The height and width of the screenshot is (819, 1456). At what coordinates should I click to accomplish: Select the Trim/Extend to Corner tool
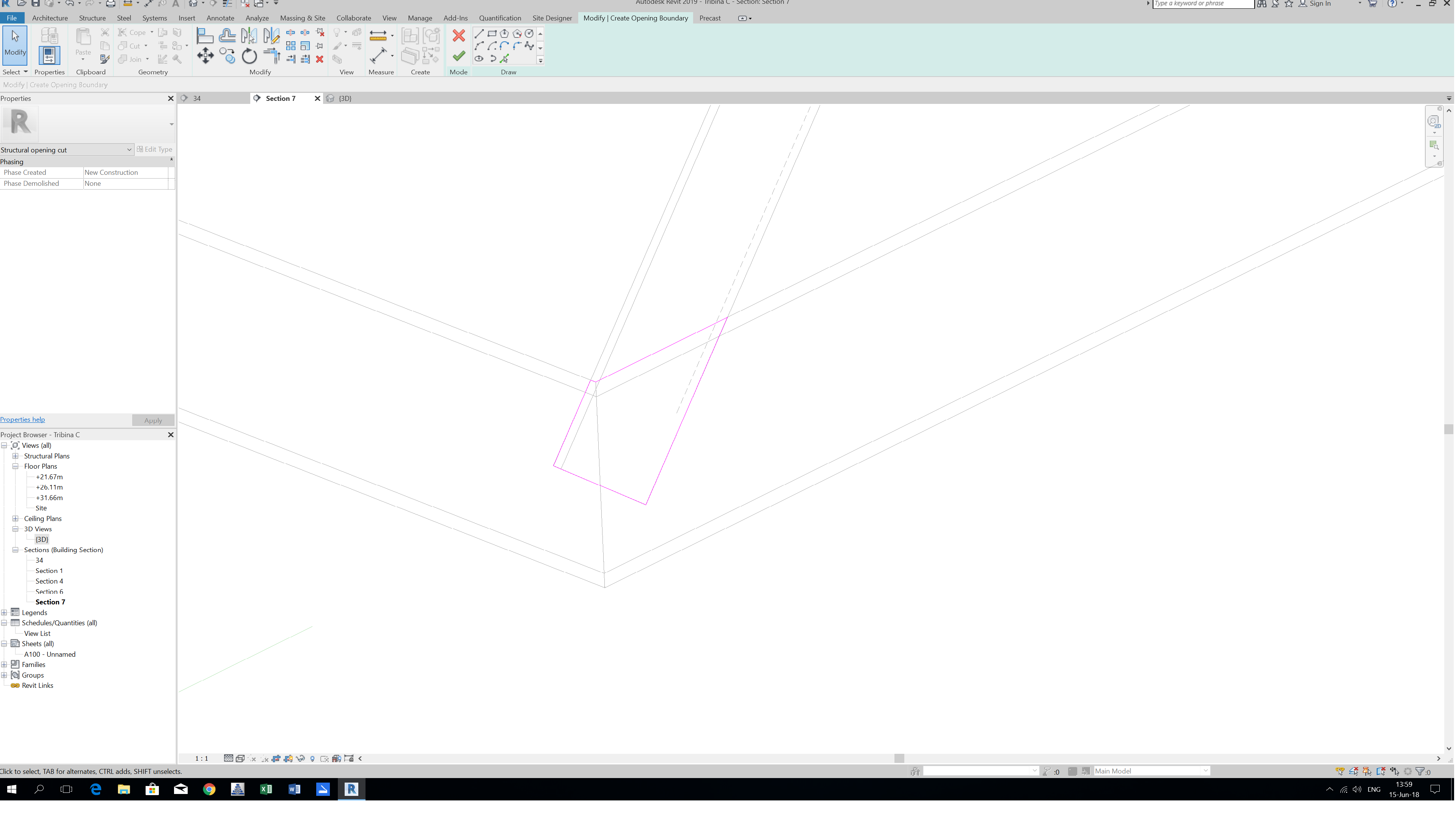pyautogui.click(x=272, y=56)
